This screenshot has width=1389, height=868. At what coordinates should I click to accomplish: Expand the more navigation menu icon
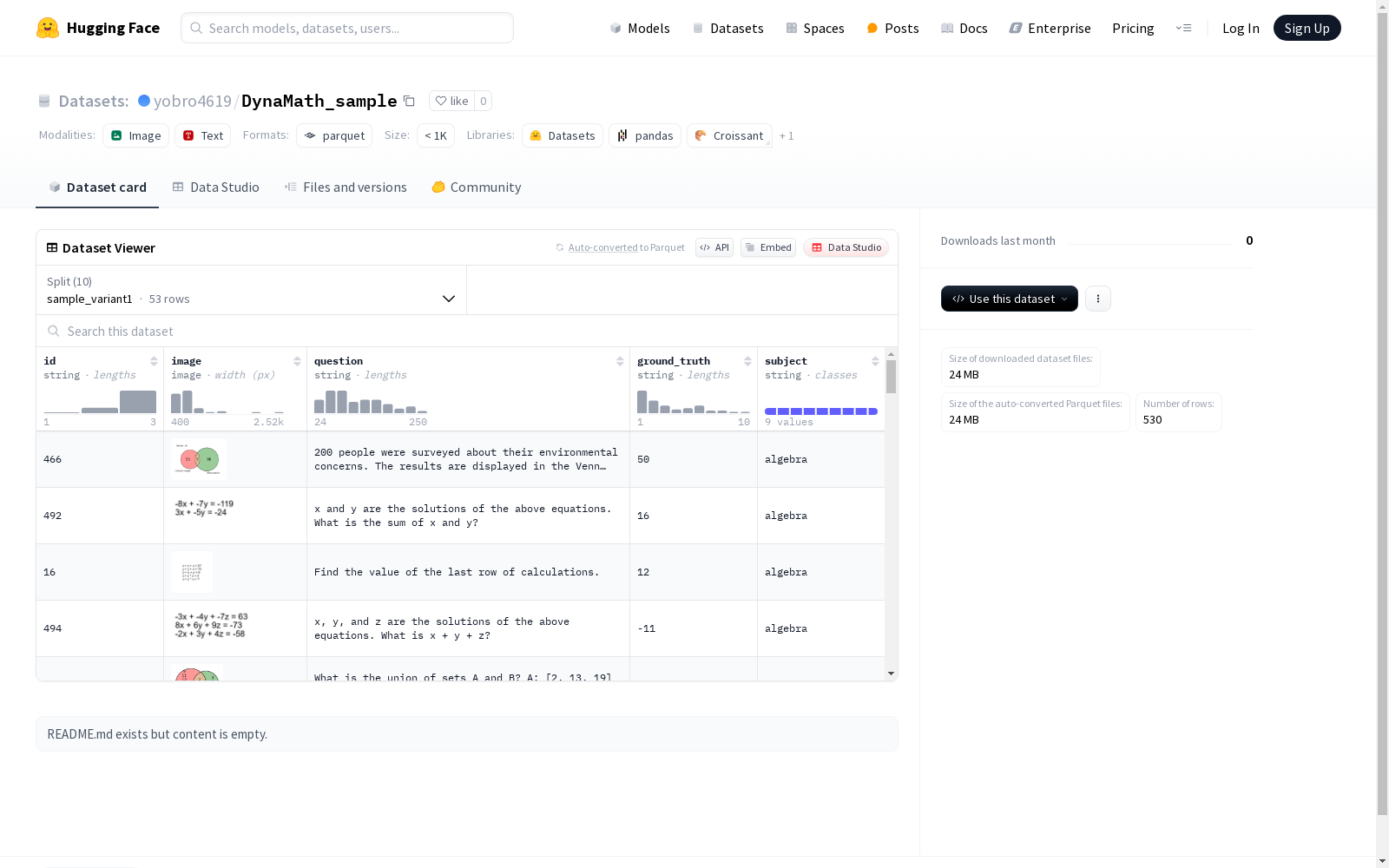(x=1183, y=28)
